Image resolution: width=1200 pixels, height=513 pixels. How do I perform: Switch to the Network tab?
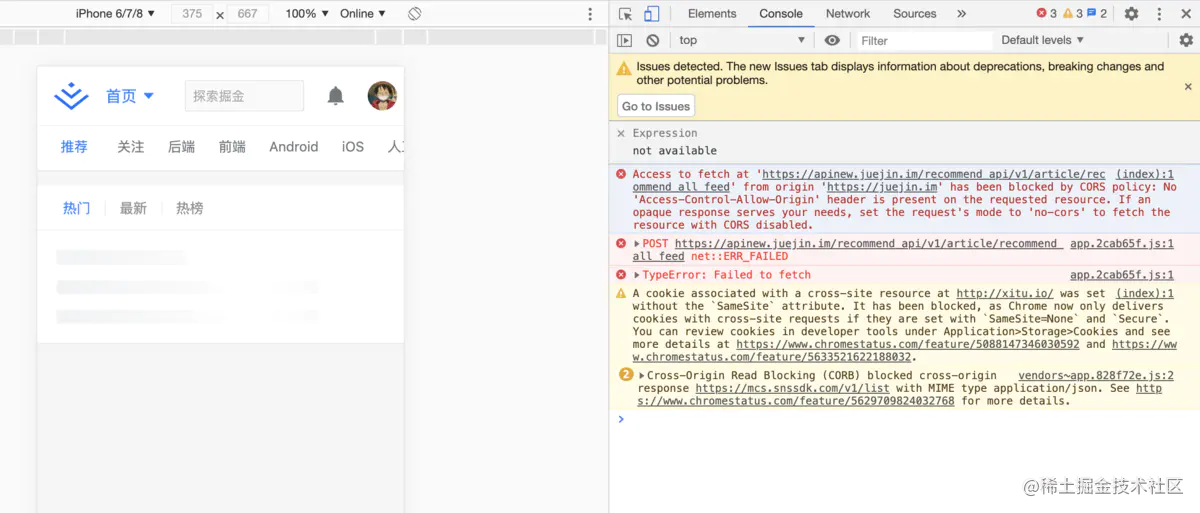848,14
